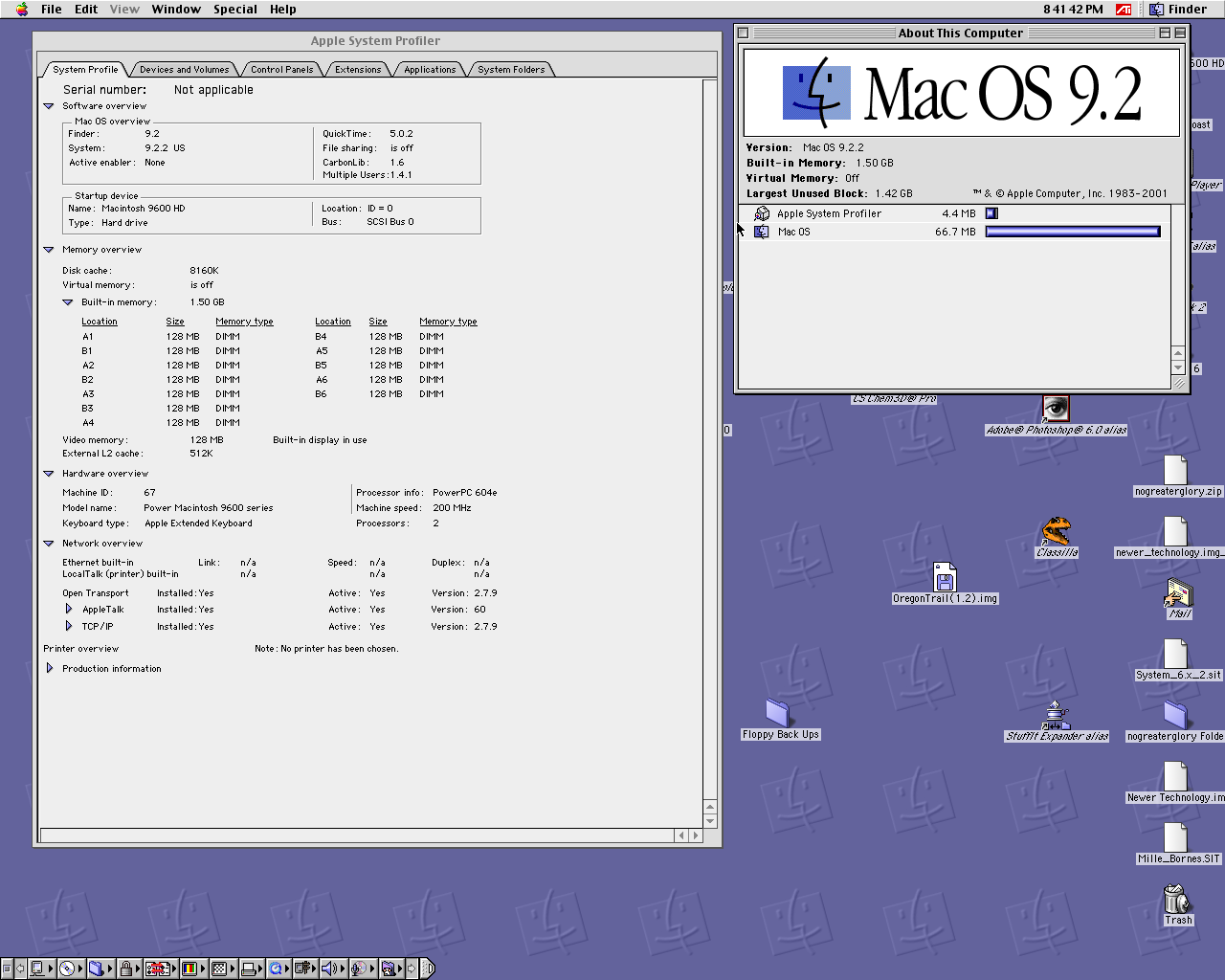Screen dimensions: 1225x980
Task: Switch to Control Panels tab
Action: coord(282,69)
